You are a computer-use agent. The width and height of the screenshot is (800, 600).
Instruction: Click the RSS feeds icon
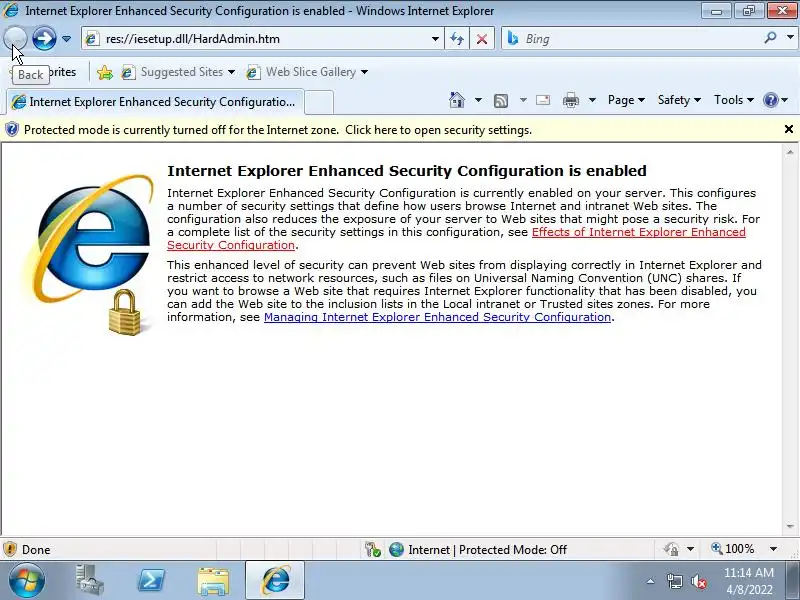point(501,101)
